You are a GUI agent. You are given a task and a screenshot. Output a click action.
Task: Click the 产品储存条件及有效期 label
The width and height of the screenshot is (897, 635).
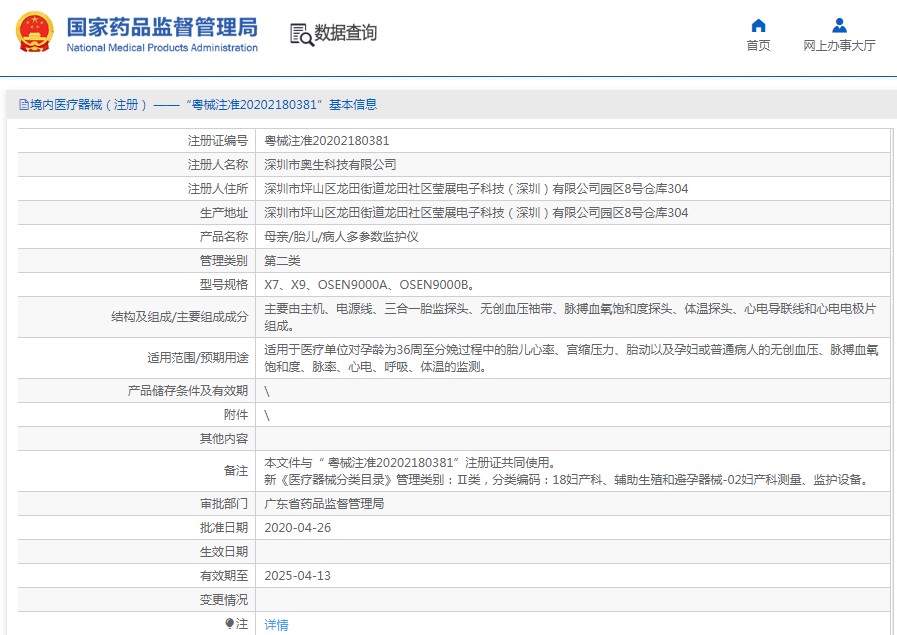[x=188, y=391]
